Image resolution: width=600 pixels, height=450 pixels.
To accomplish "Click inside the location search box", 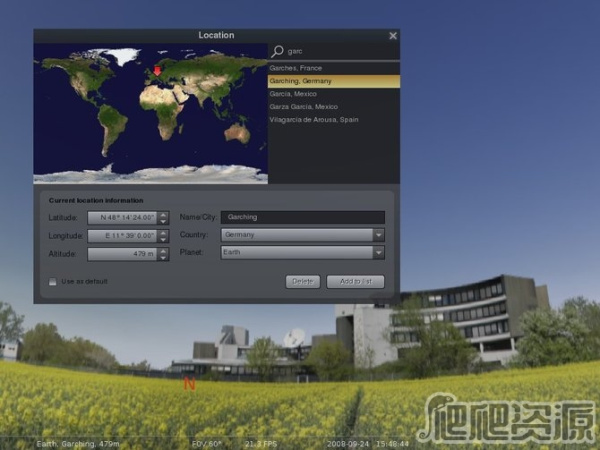I will click(340, 51).
